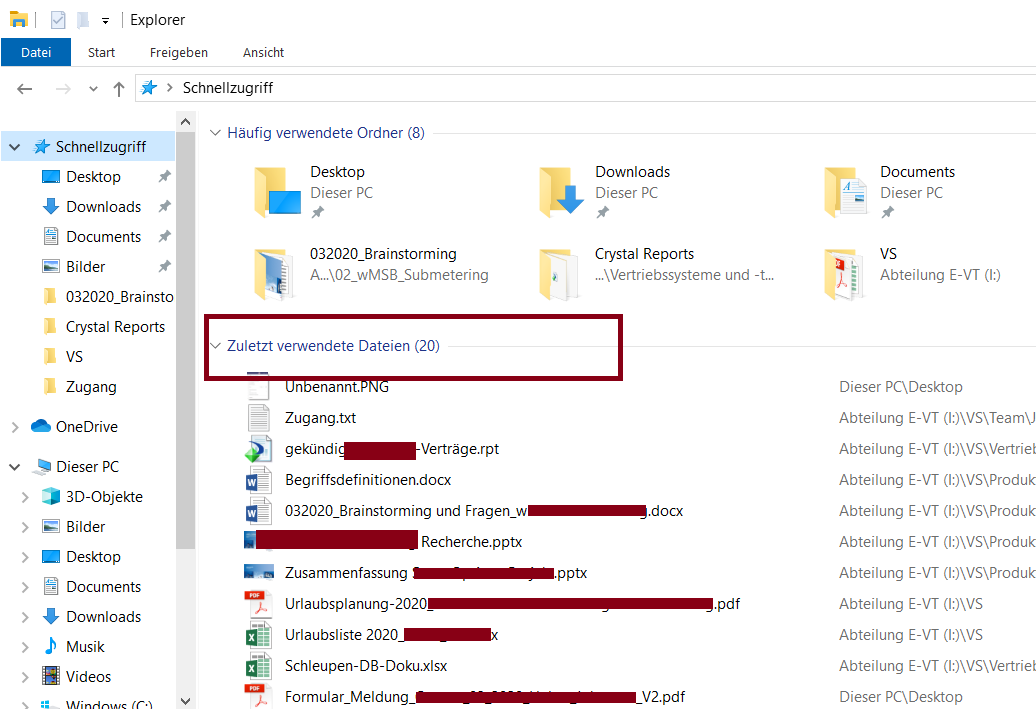Screen dimensions: 1036x709
Task: Select the Recherche.pptx file
Action: coord(471,542)
